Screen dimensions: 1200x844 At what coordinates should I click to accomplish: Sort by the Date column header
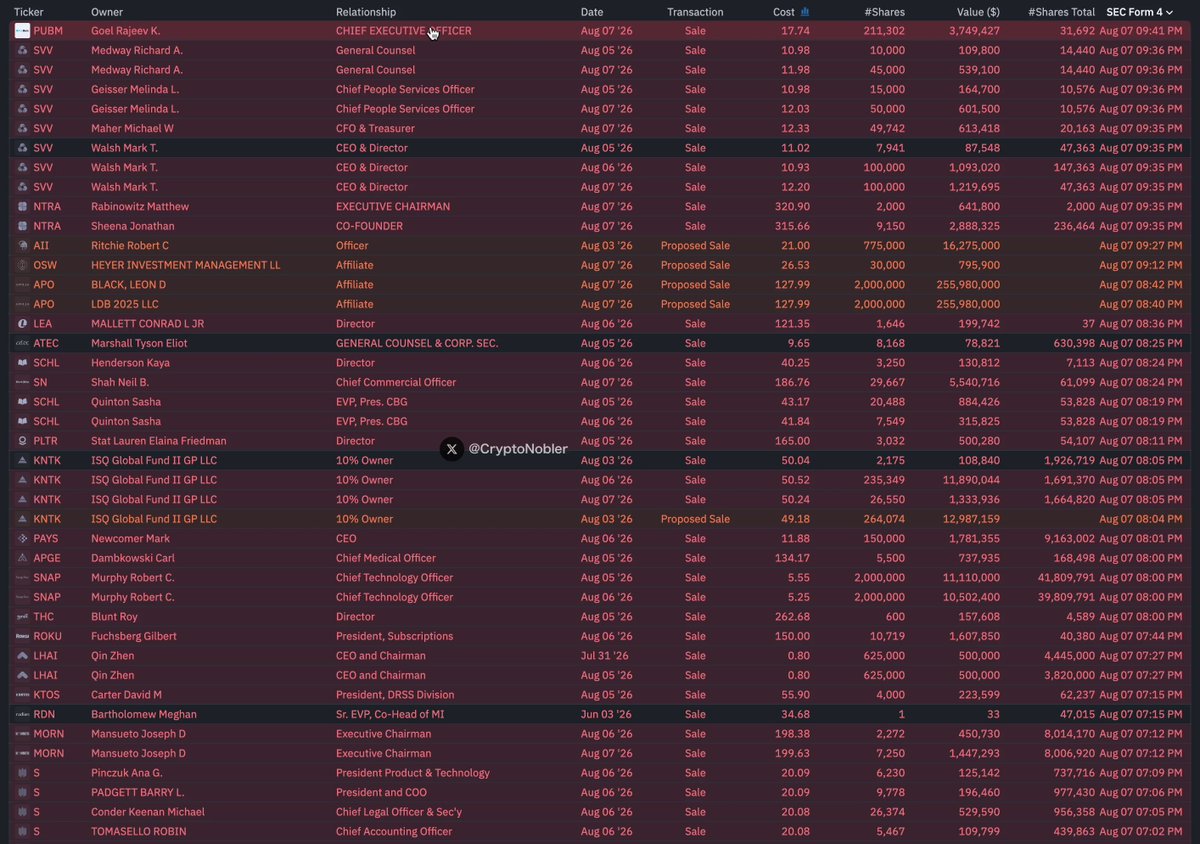[x=592, y=12]
